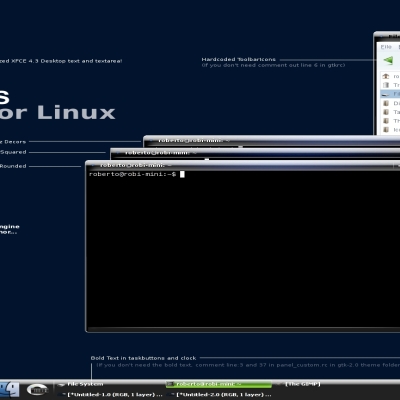
Task: Open the Finder face icon on the panel
Action: (x=10, y=389)
